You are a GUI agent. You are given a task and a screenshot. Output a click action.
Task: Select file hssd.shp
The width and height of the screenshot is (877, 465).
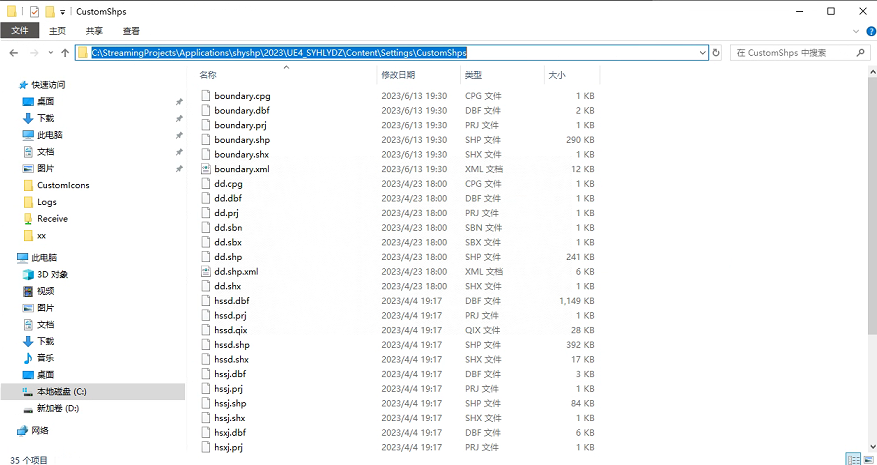(232, 345)
